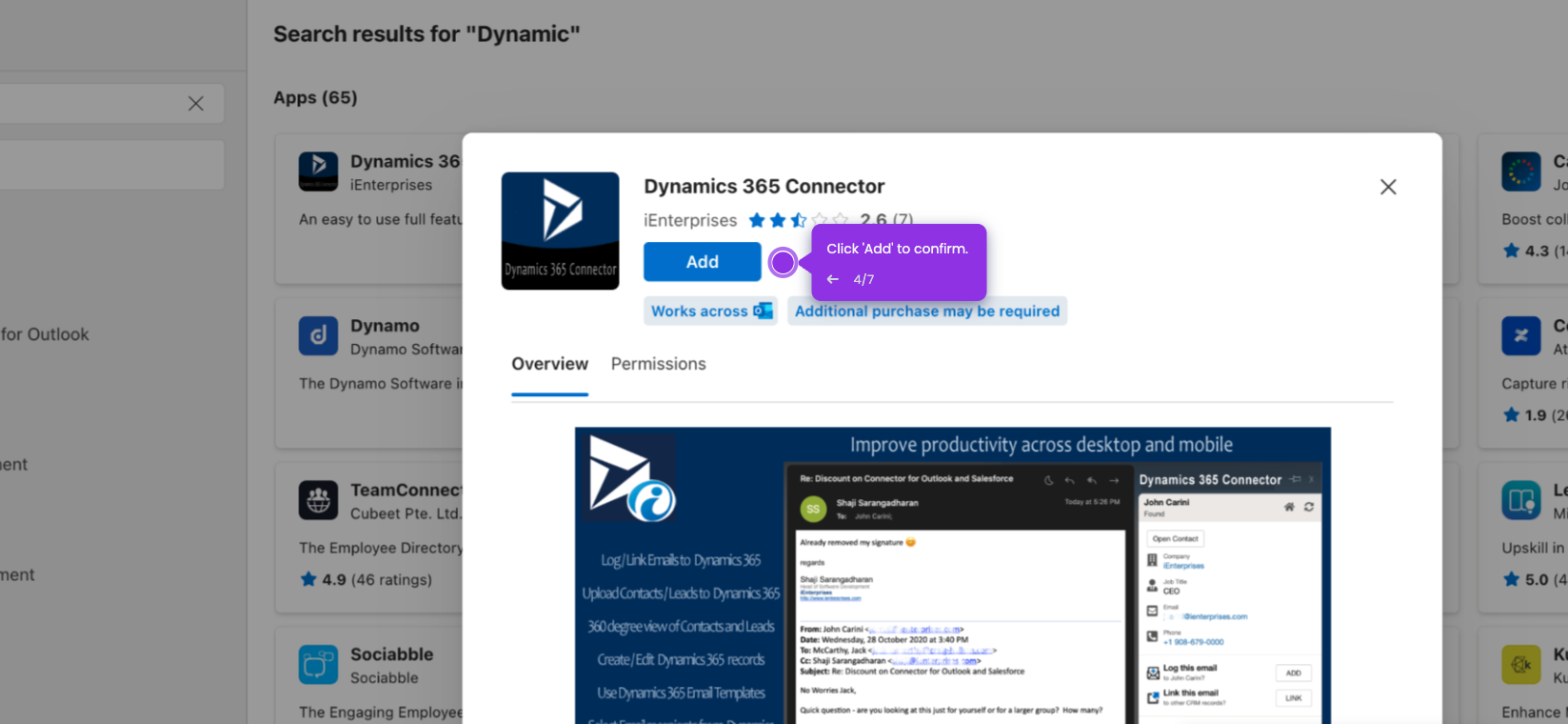Click the teal app icon beside the 5.0 rating
The width and height of the screenshot is (1568, 724).
pyautogui.click(x=1521, y=500)
